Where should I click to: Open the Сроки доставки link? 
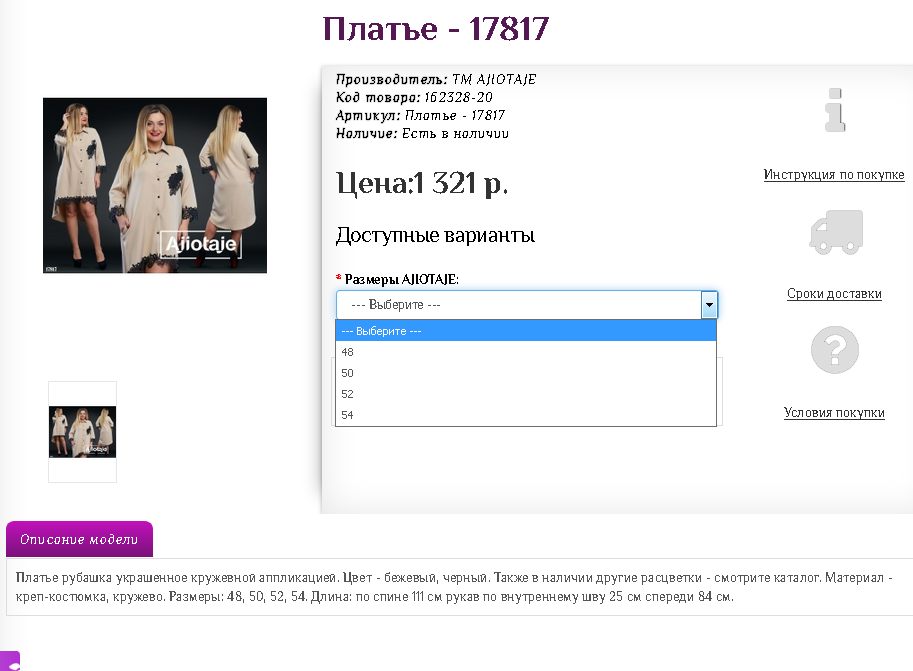[834, 294]
